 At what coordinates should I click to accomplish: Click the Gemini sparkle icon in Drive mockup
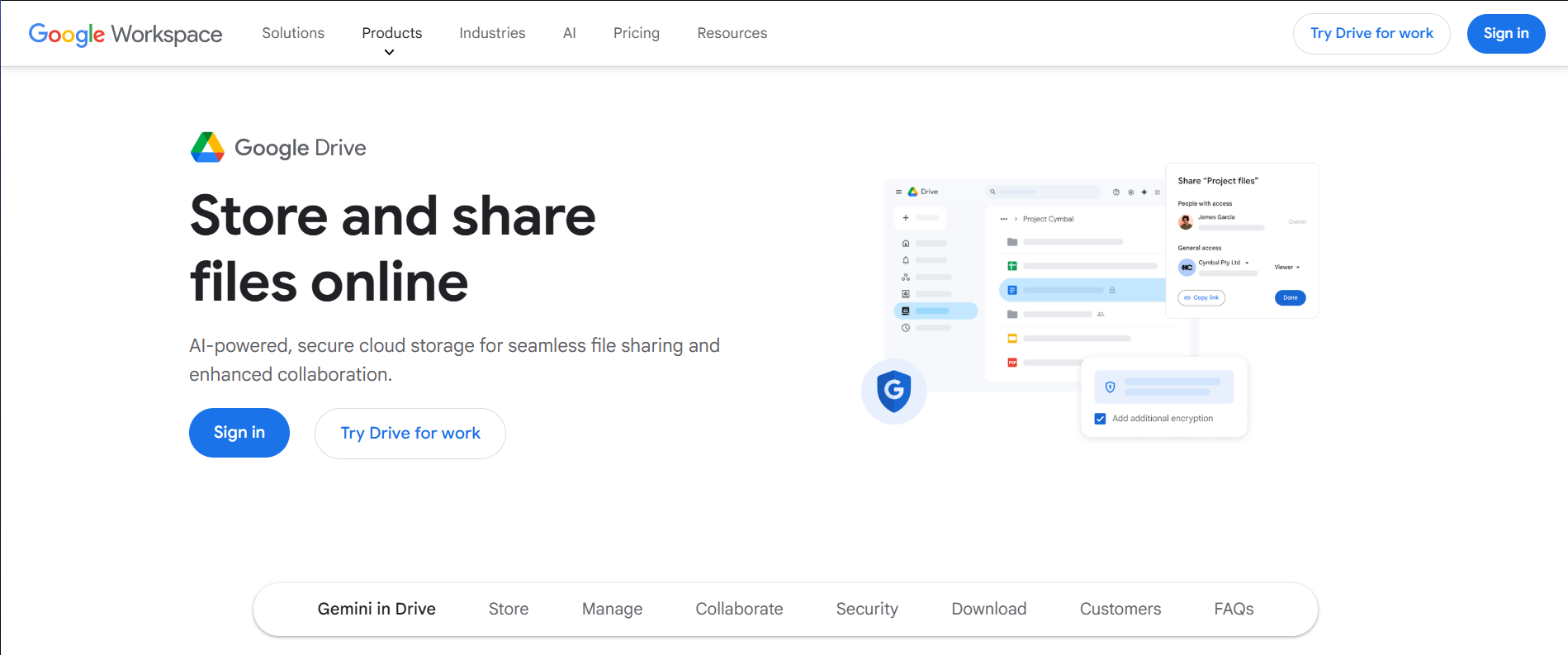1144,192
